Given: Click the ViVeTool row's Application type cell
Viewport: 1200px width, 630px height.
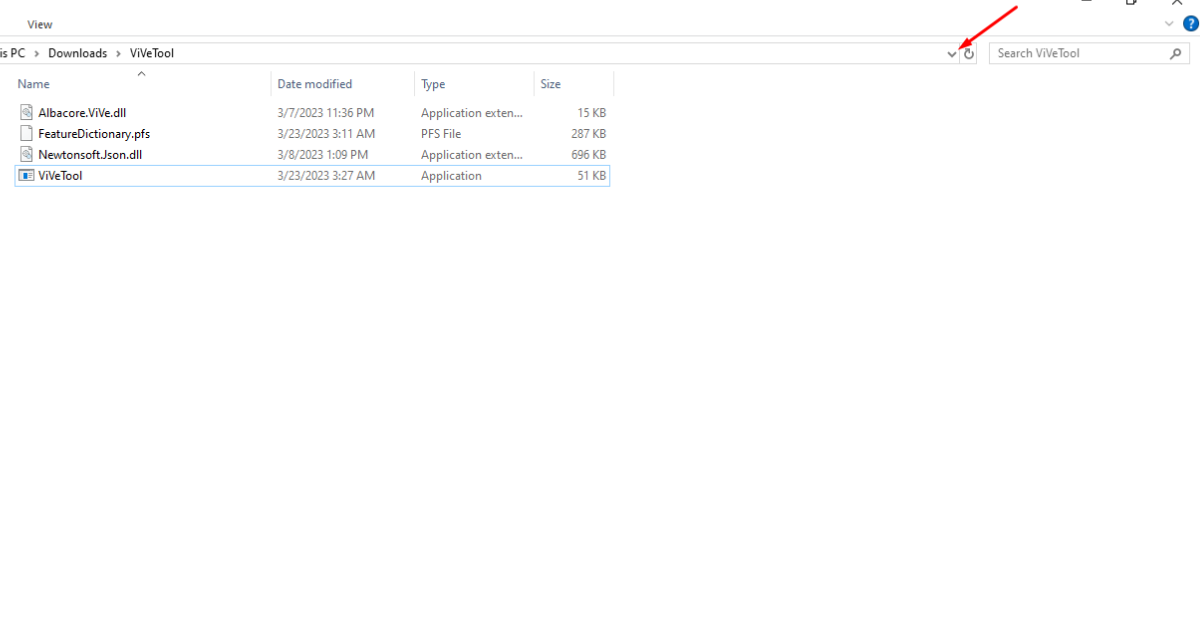Looking at the screenshot, I should (x=451, y=175).
